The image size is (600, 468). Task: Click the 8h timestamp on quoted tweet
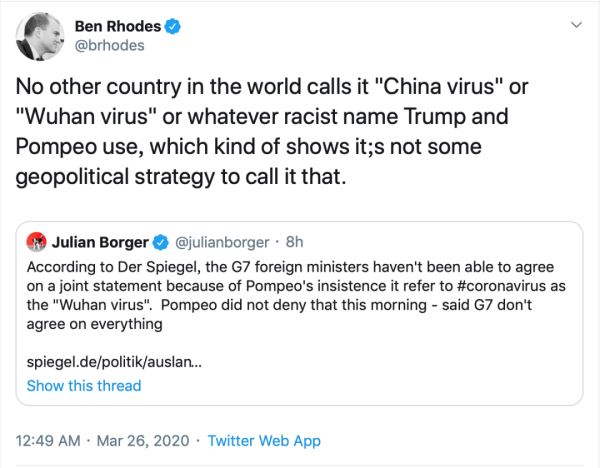click(x=296, y=242)
